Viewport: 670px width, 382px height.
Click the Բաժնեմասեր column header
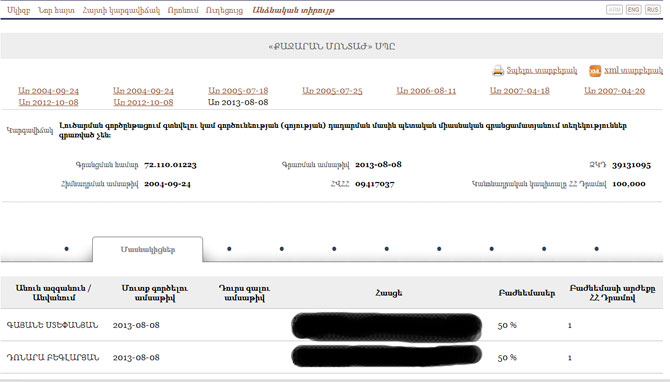526,293
